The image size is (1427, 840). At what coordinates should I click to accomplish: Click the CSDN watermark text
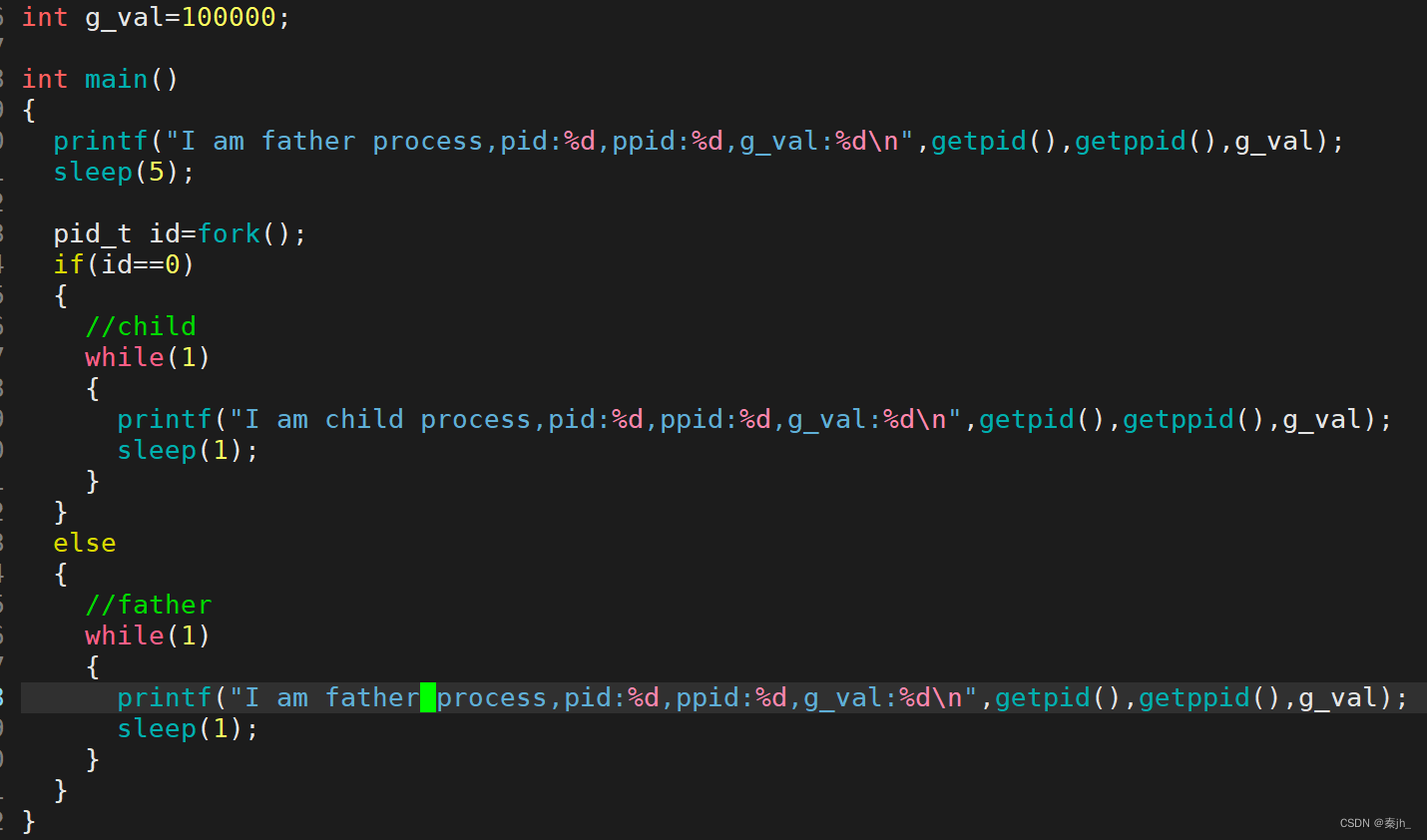click(x=1375, y=823)
